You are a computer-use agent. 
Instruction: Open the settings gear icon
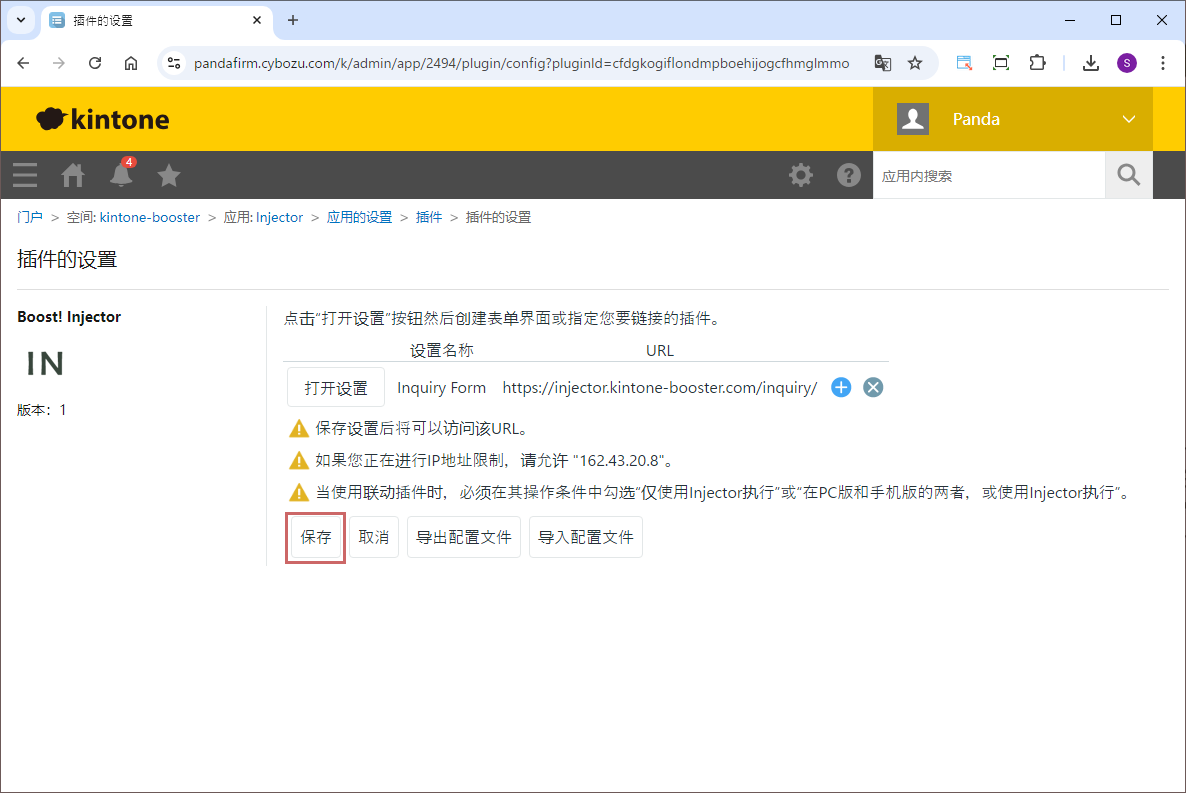(x=801, y=175)
